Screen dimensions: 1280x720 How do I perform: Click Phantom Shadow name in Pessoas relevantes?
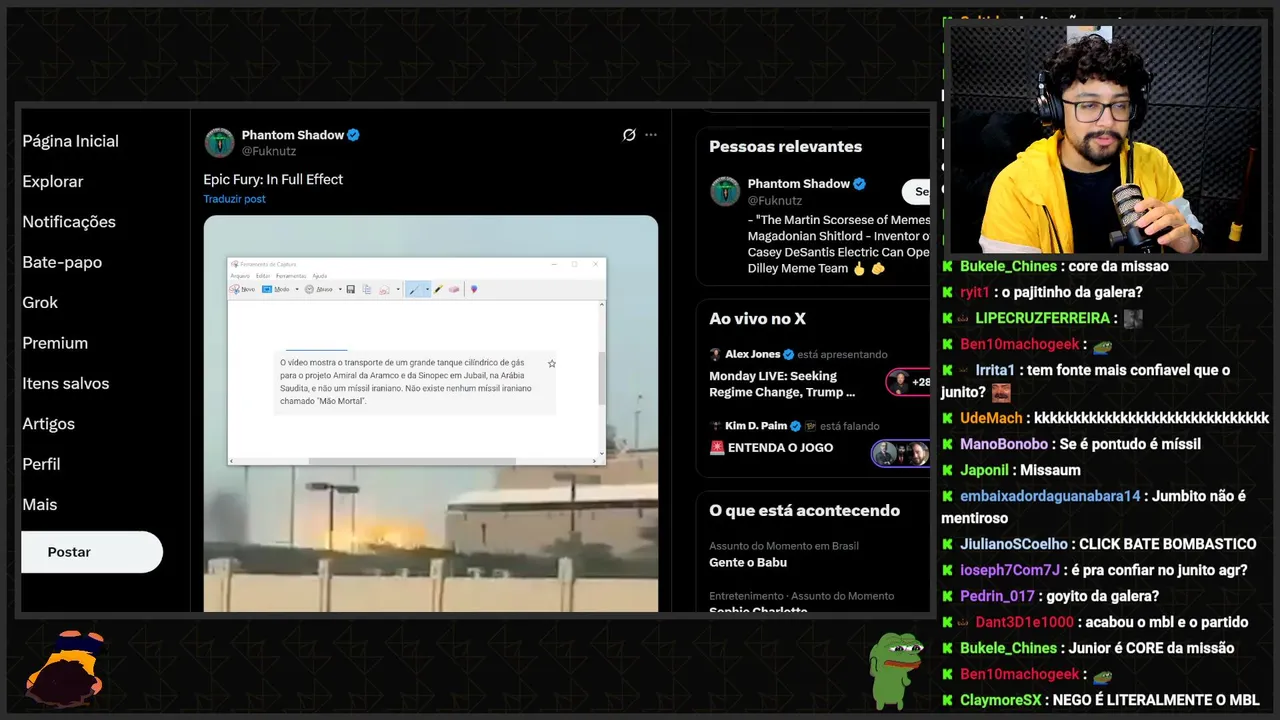click(798, 184)
